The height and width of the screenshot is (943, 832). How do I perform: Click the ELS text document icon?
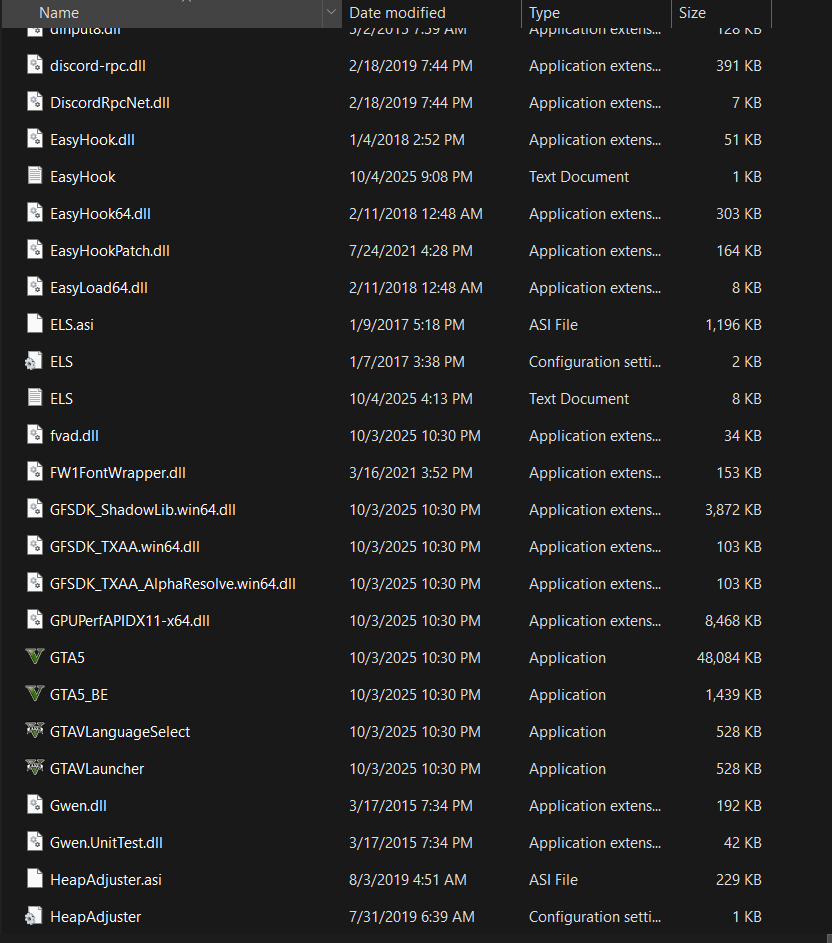coord(35,398)
